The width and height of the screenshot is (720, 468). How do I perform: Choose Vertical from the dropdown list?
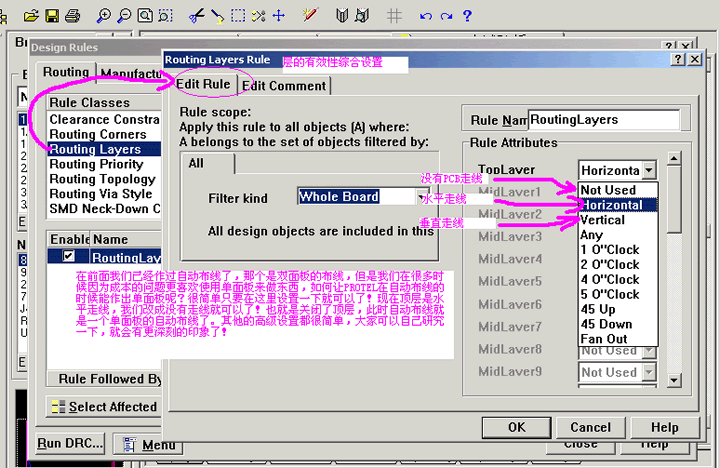(x=618, y=220)
